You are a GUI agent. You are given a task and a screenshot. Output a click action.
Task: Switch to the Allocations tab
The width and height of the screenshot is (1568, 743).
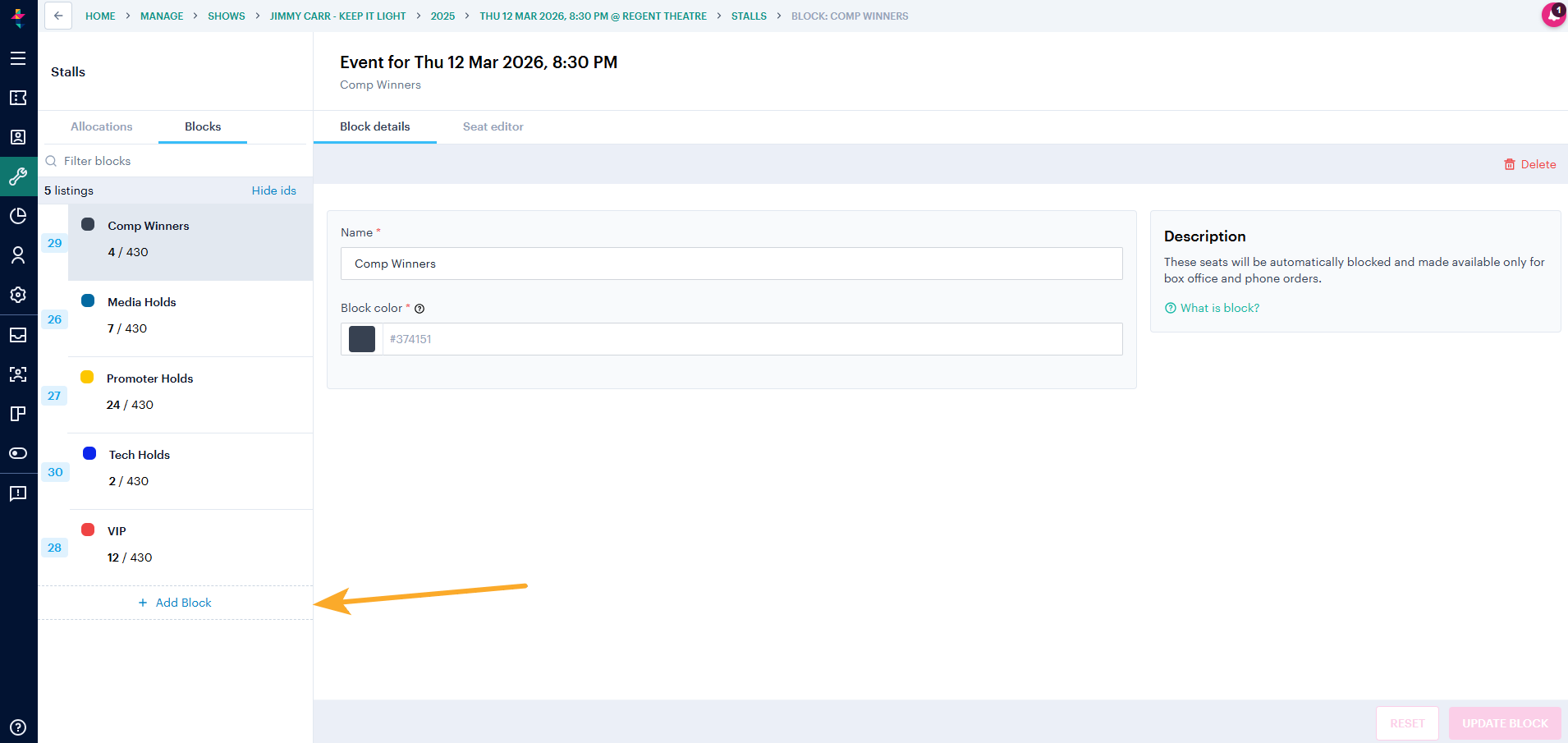tap(101, 126)
